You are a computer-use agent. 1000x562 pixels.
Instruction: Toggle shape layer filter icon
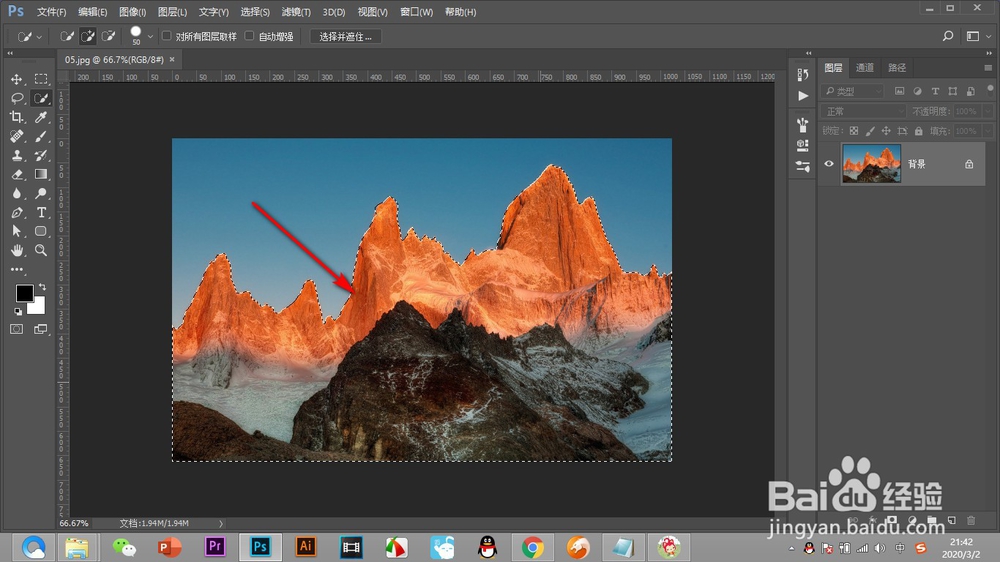pyautogui.click(x=953, y=91)
